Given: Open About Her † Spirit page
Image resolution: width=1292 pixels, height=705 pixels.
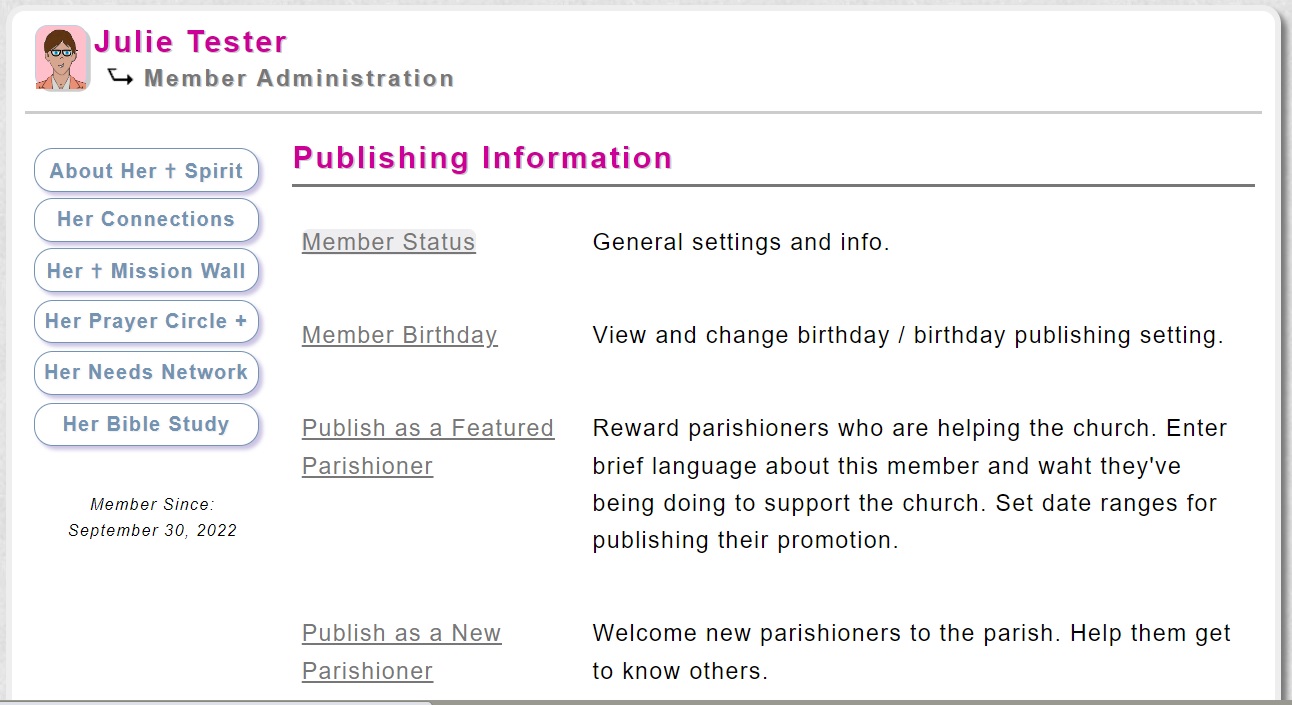Looking at the screenshot, I should pos(146,171).
